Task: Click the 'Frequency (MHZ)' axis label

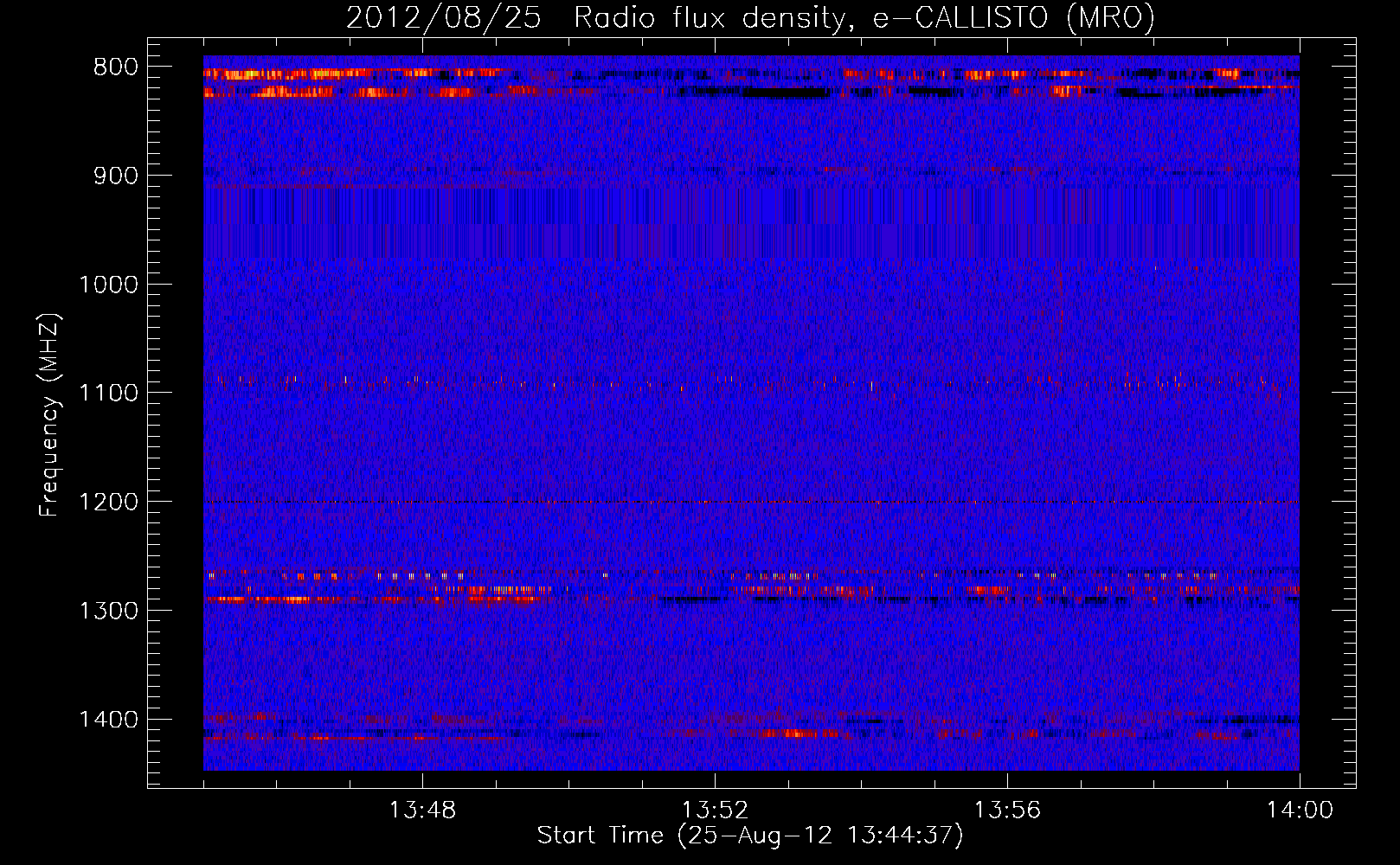Action: click(x=49, y=414)
